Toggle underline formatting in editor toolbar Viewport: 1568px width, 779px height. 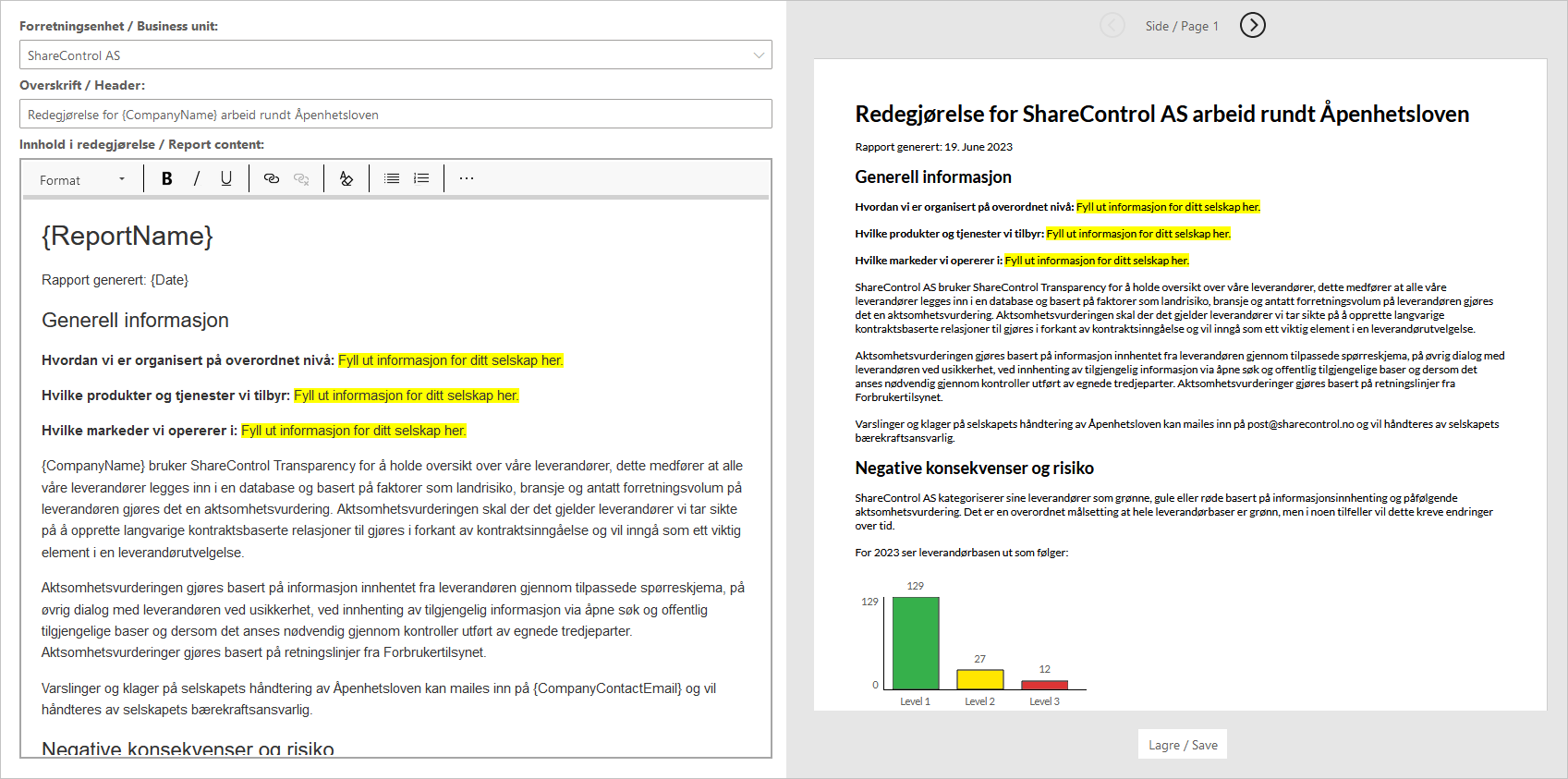226,179
